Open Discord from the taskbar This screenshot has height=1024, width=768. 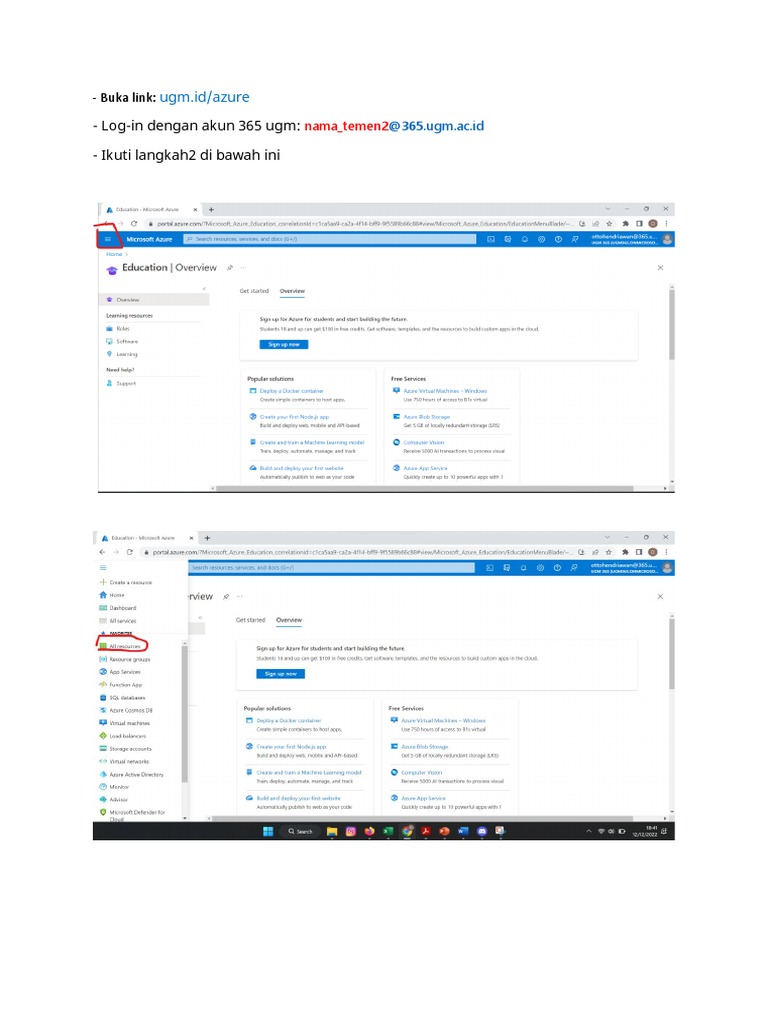click(482, 831)
